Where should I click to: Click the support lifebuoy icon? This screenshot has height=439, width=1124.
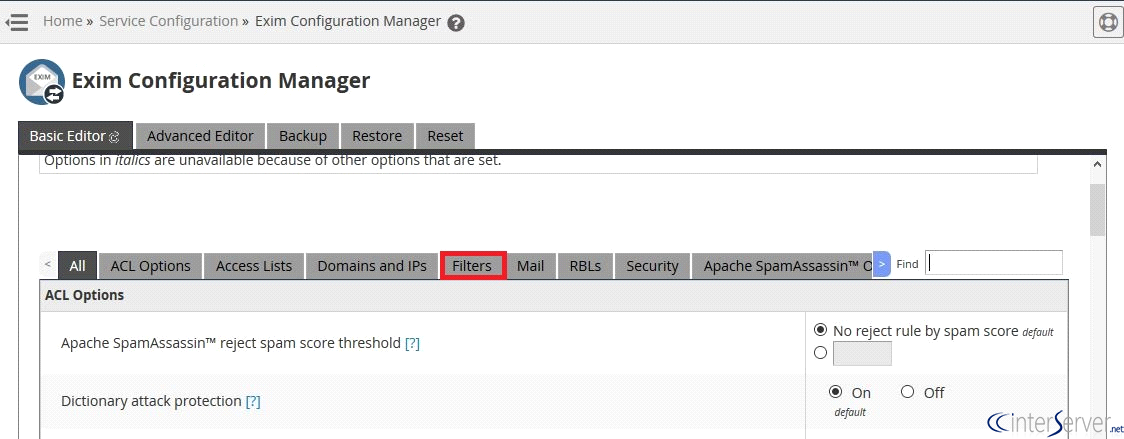(1107, 21)
